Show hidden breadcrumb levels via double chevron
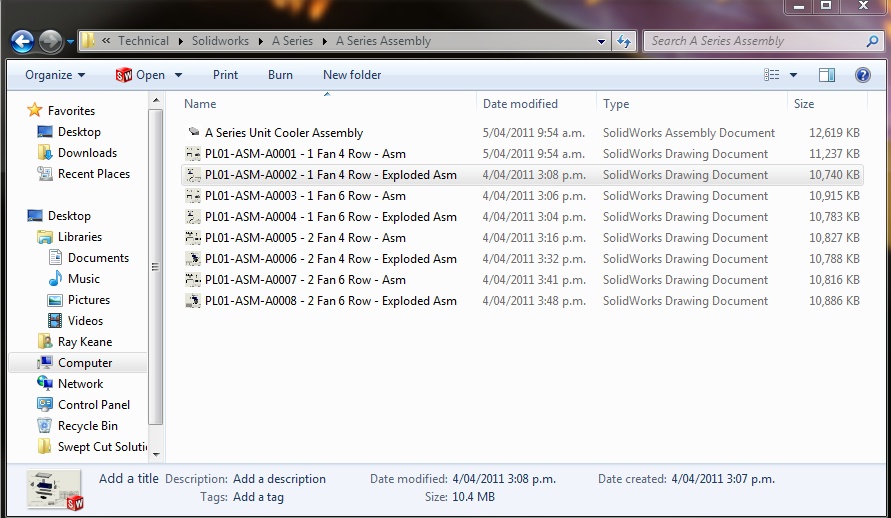Image resolution: width=891 pixels, height=518 pixels. click(x=106, y=41)
